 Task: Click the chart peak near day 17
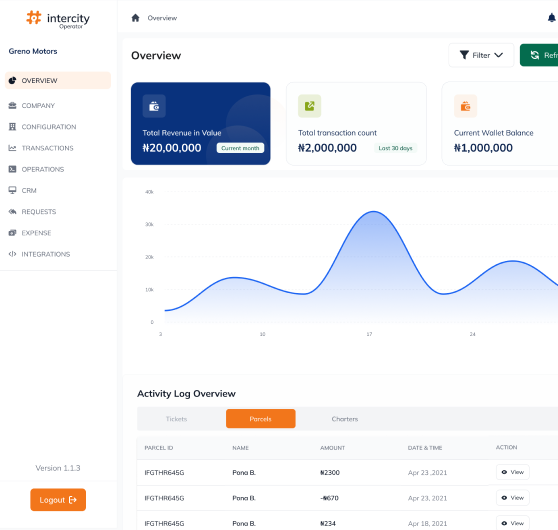[373, 212]
